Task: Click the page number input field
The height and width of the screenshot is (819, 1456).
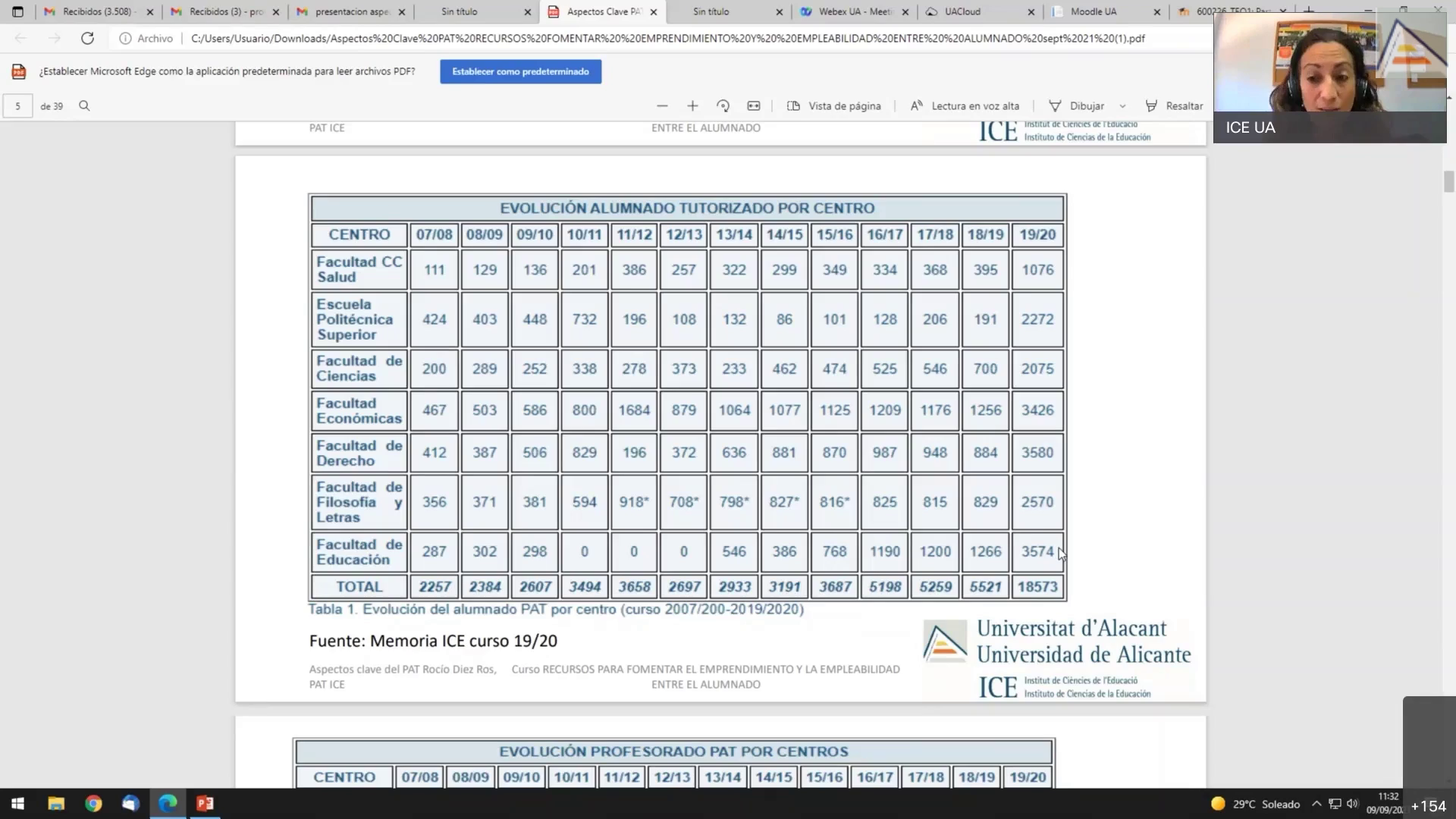Action: [17, 106]
